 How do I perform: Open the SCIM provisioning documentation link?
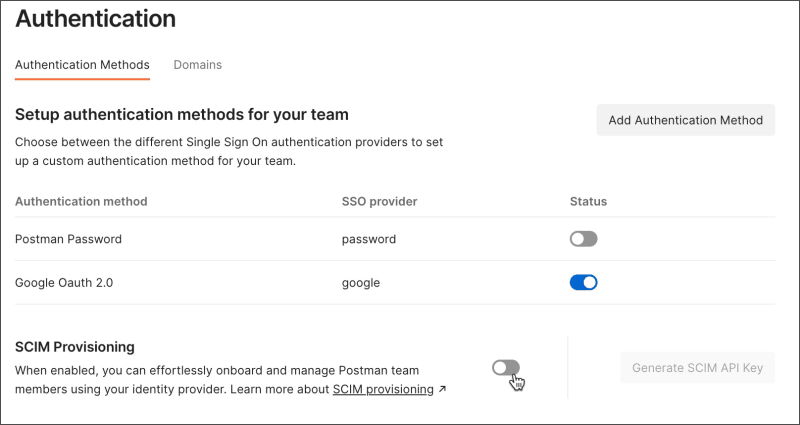[x=383, y=389]
